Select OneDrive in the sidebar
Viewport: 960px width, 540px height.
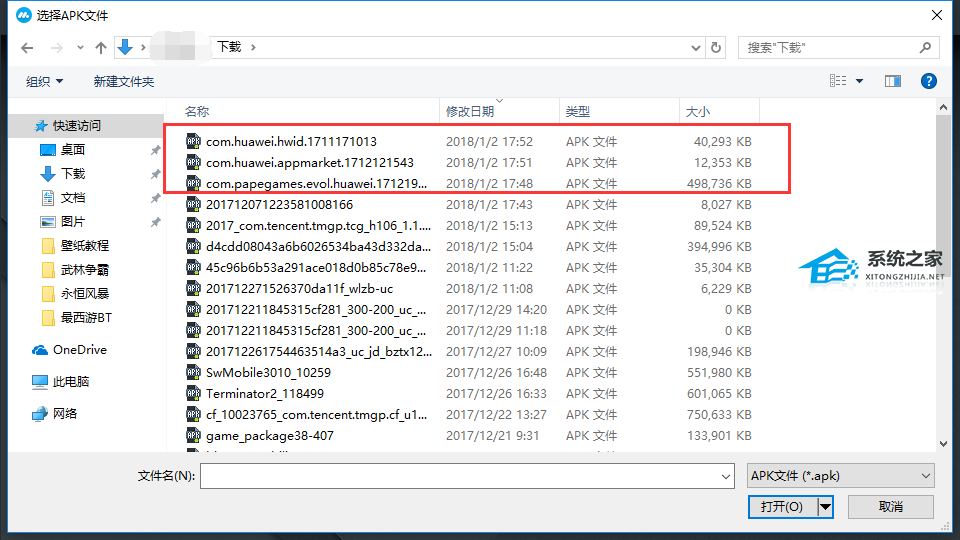click(x=80, y=350)
